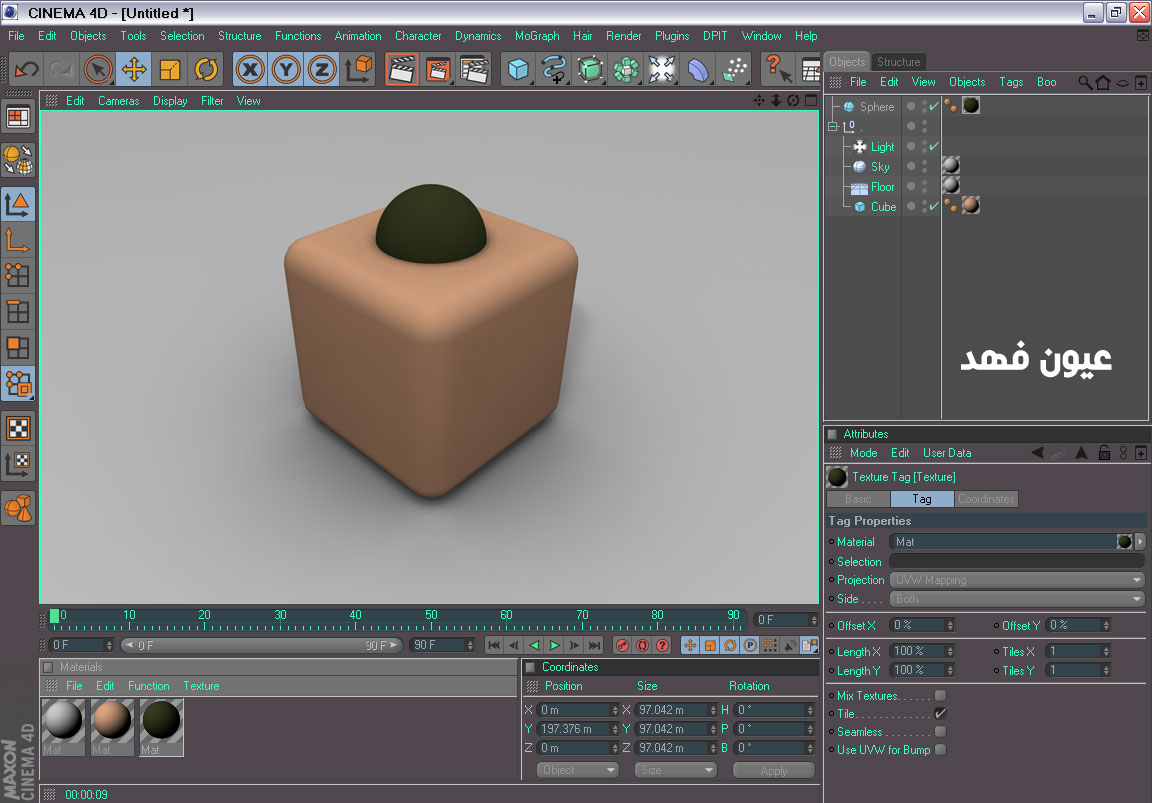This screenshot has height=803, width=1152.
Task: Select the Texture tool checkerboard icon
Action: [18, 428]
